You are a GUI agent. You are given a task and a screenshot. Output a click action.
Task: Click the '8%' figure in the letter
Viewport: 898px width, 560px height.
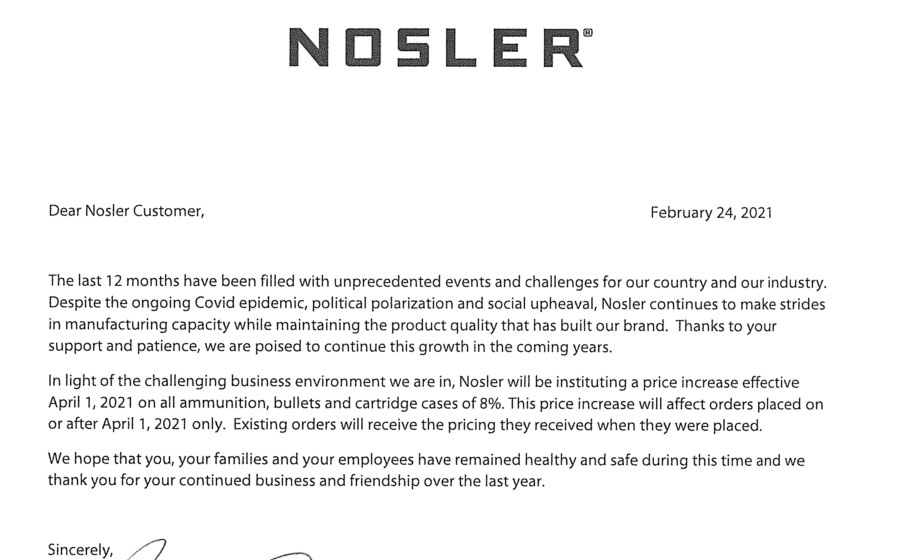pos(491,404)
